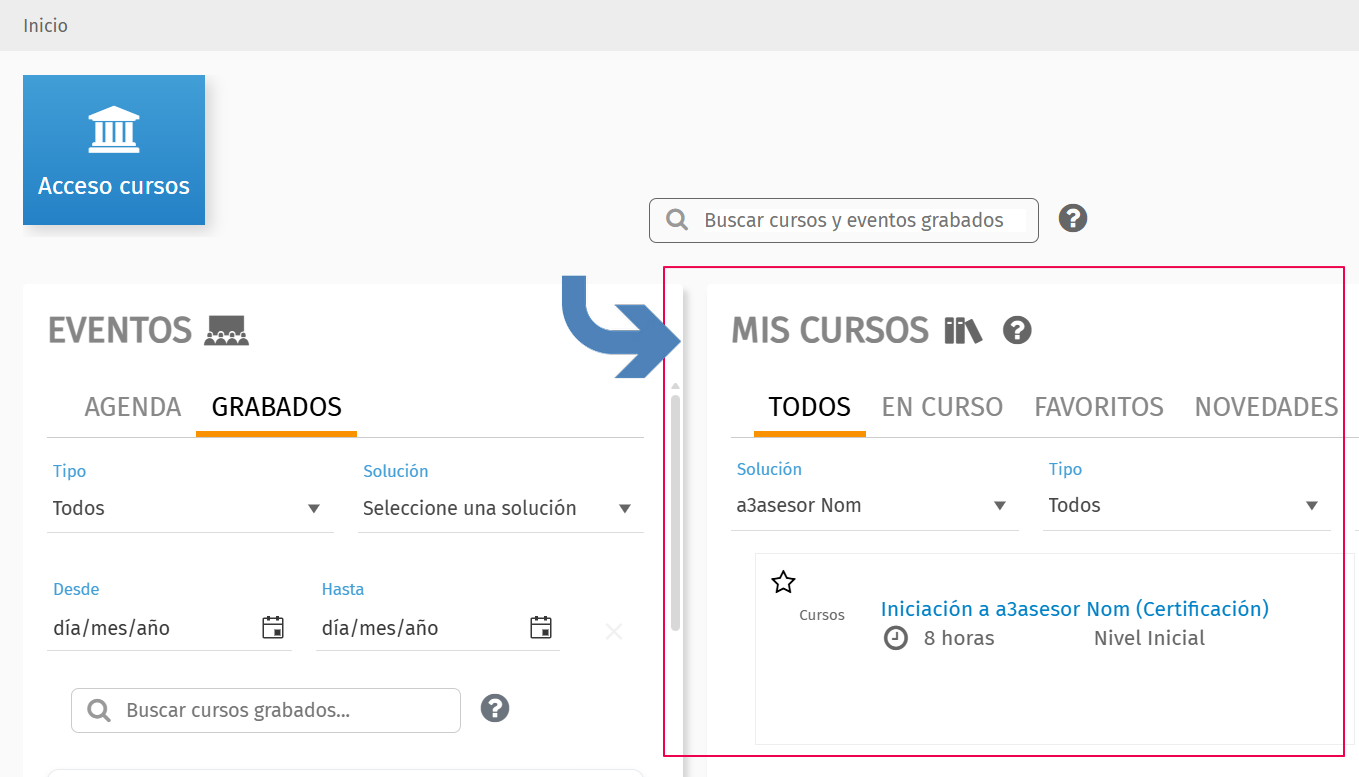1359x777 pixels.
Task: Open the calendar picker for the Hasta date
Action: [x=541, y=628]
